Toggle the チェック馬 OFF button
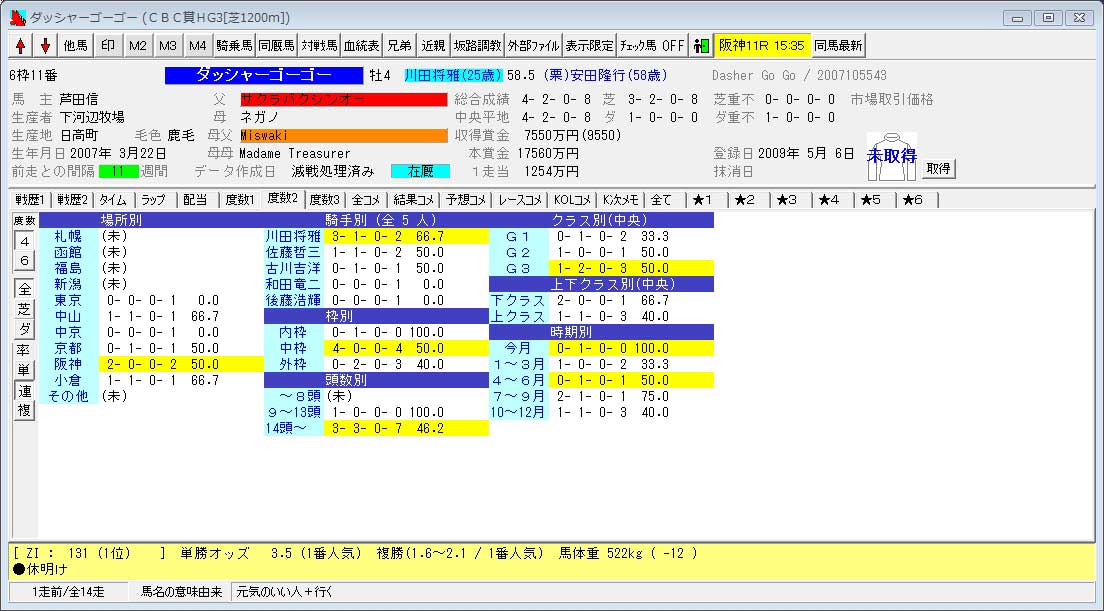Image resolution: width=1104 pixels, height=611 pixels. 652,45
